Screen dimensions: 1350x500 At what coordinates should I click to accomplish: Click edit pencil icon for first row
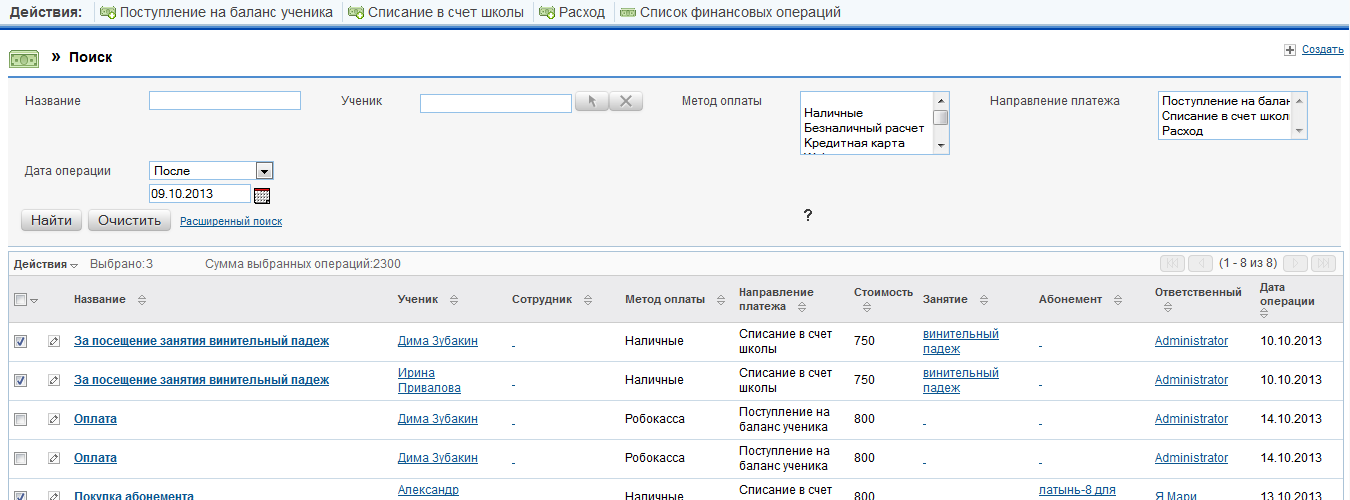pos(54,341)
